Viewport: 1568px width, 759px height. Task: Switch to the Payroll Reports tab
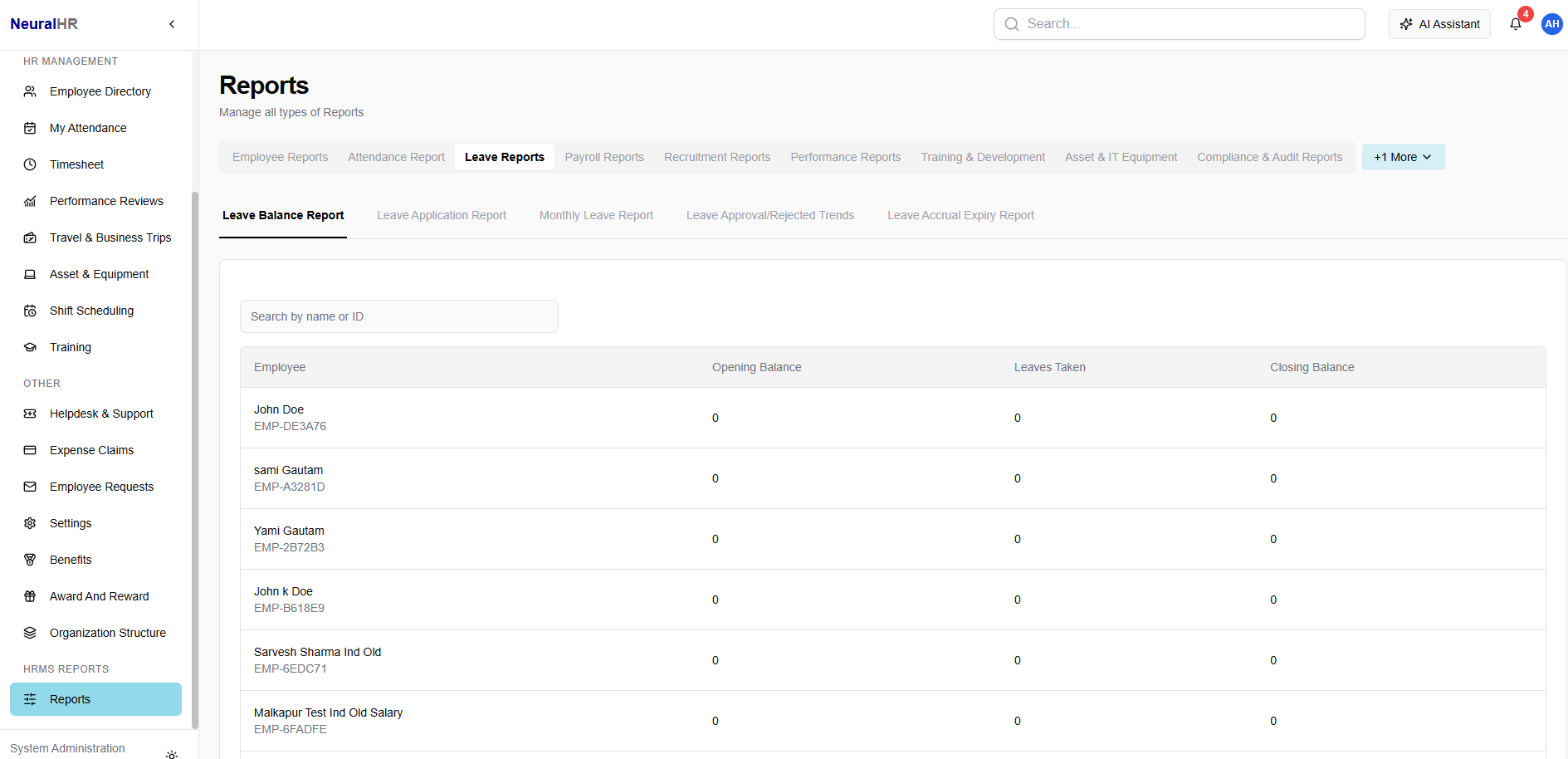(604, 157)
